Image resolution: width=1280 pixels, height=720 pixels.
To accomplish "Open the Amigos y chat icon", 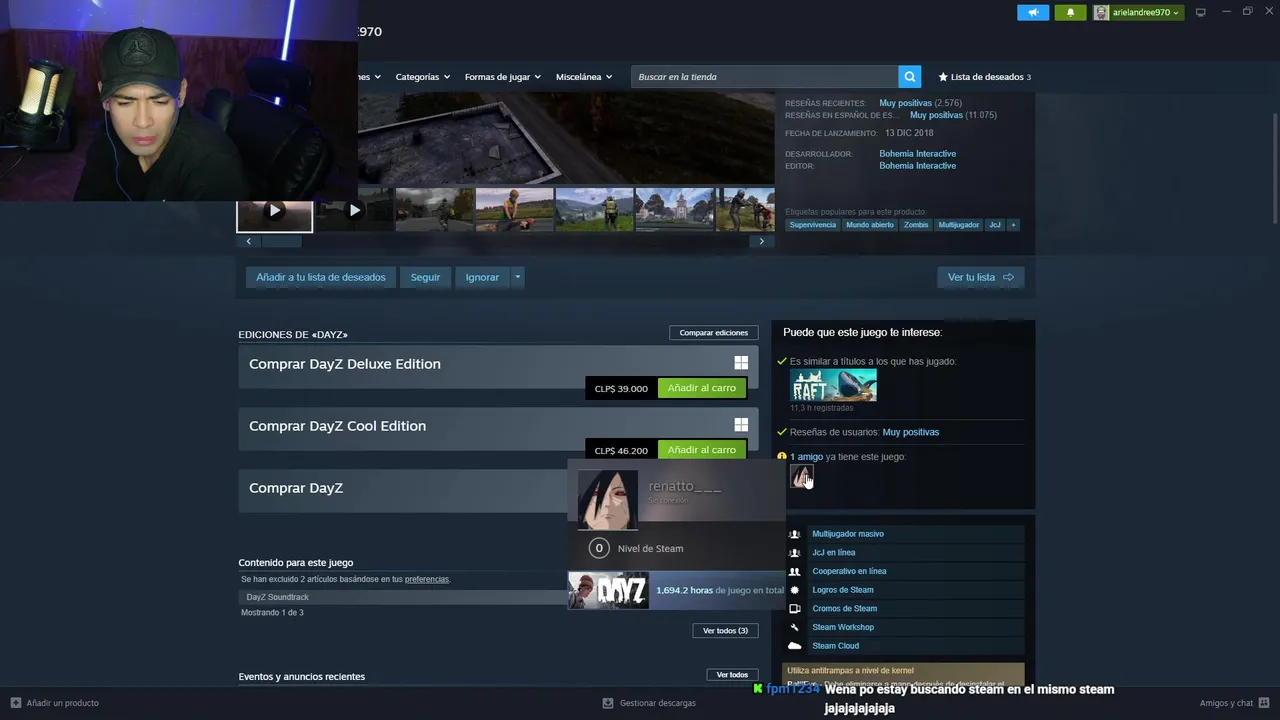I will (1264, 703).
